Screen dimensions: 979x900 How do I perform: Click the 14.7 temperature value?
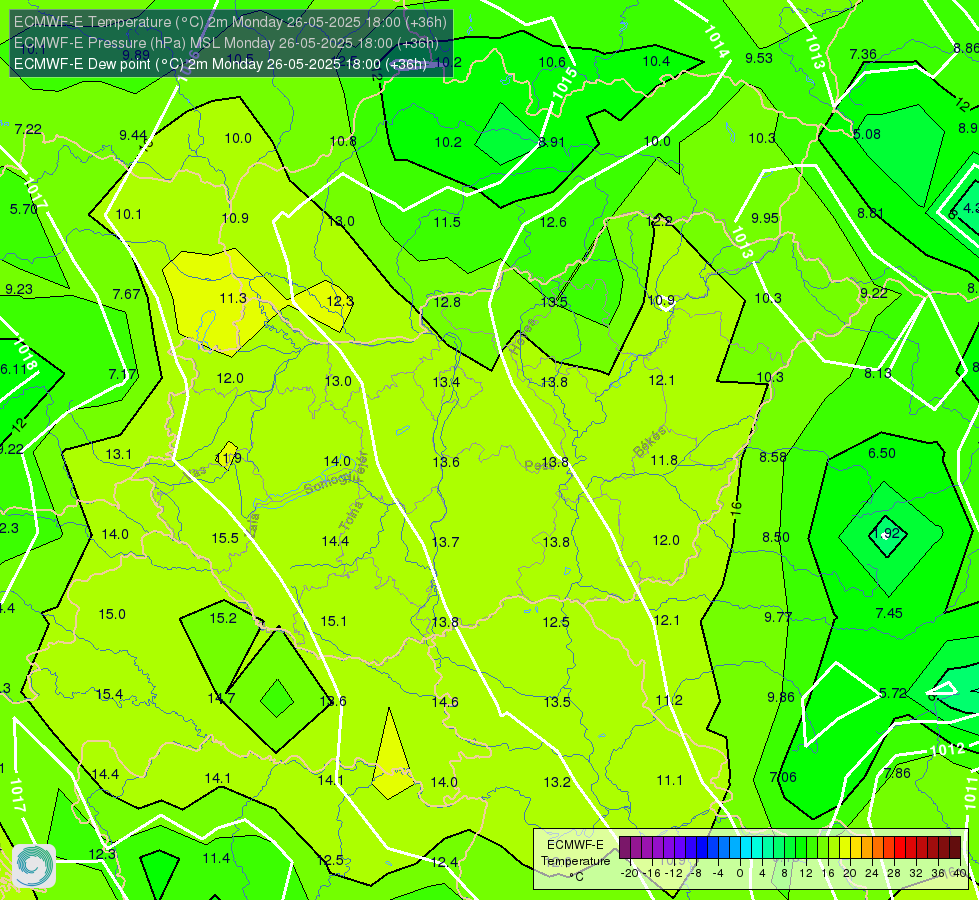(222, 698)
